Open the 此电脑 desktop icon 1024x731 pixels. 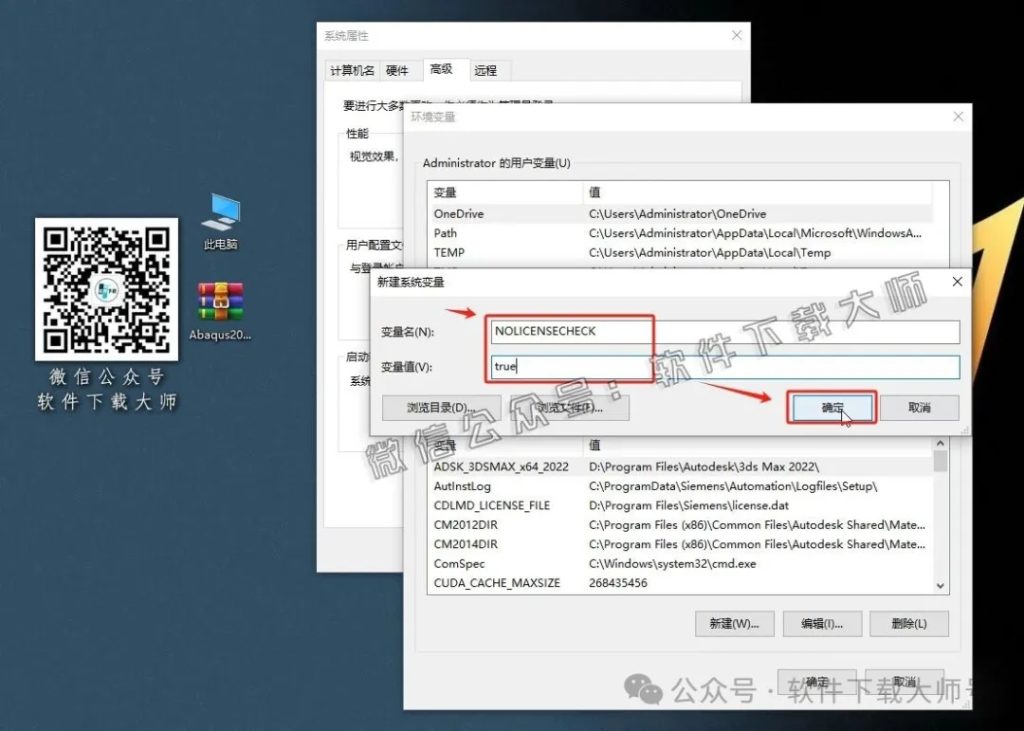220,213
